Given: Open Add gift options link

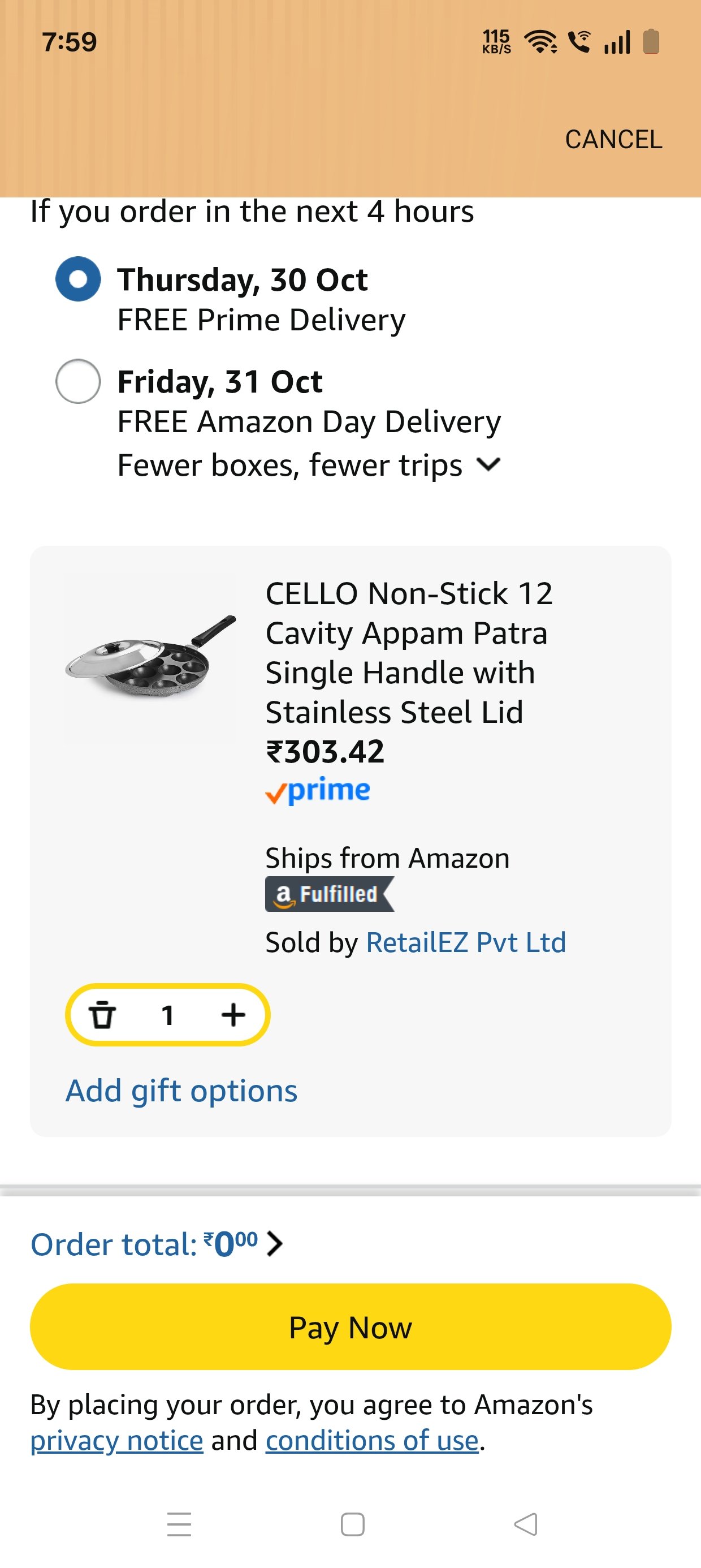Looking at the screenshot, I should click(x=181, y=1091).
